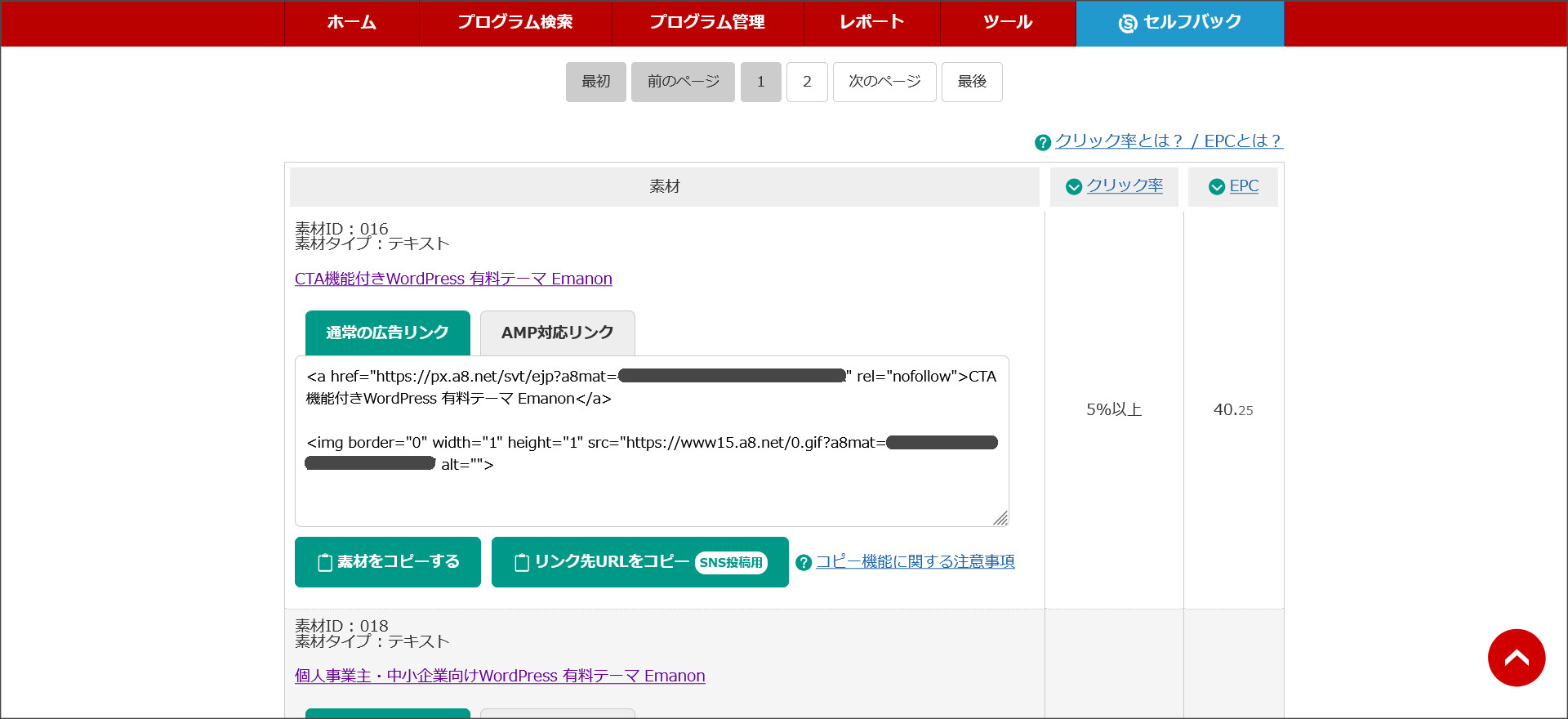Open the CTA機能付きWordPress 有料テーマ Emanon link
Viewport: 1568px width, 719px height.
tap(453, 279)
